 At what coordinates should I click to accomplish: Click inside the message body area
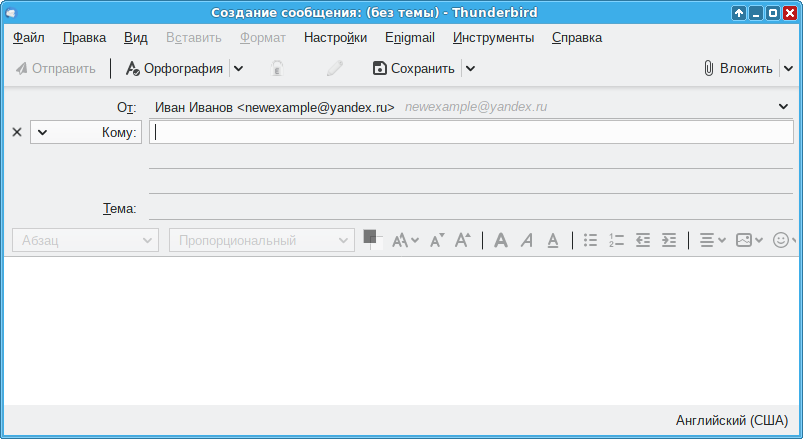(402, 331)
